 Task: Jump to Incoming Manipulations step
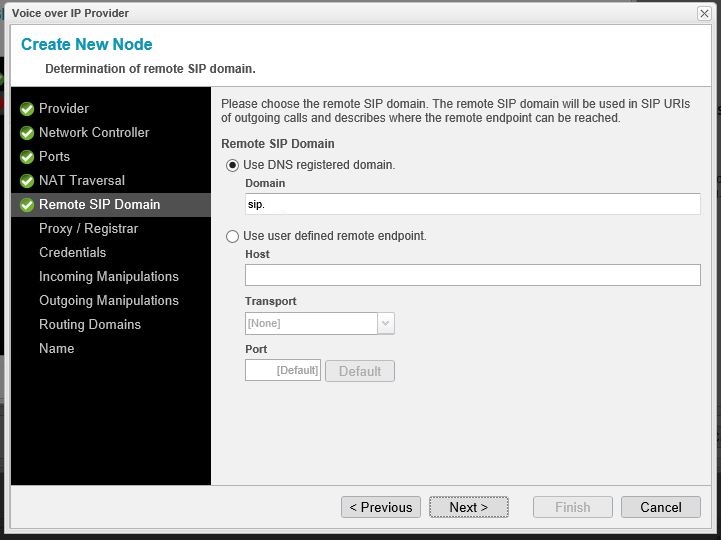tap(108, 277)
